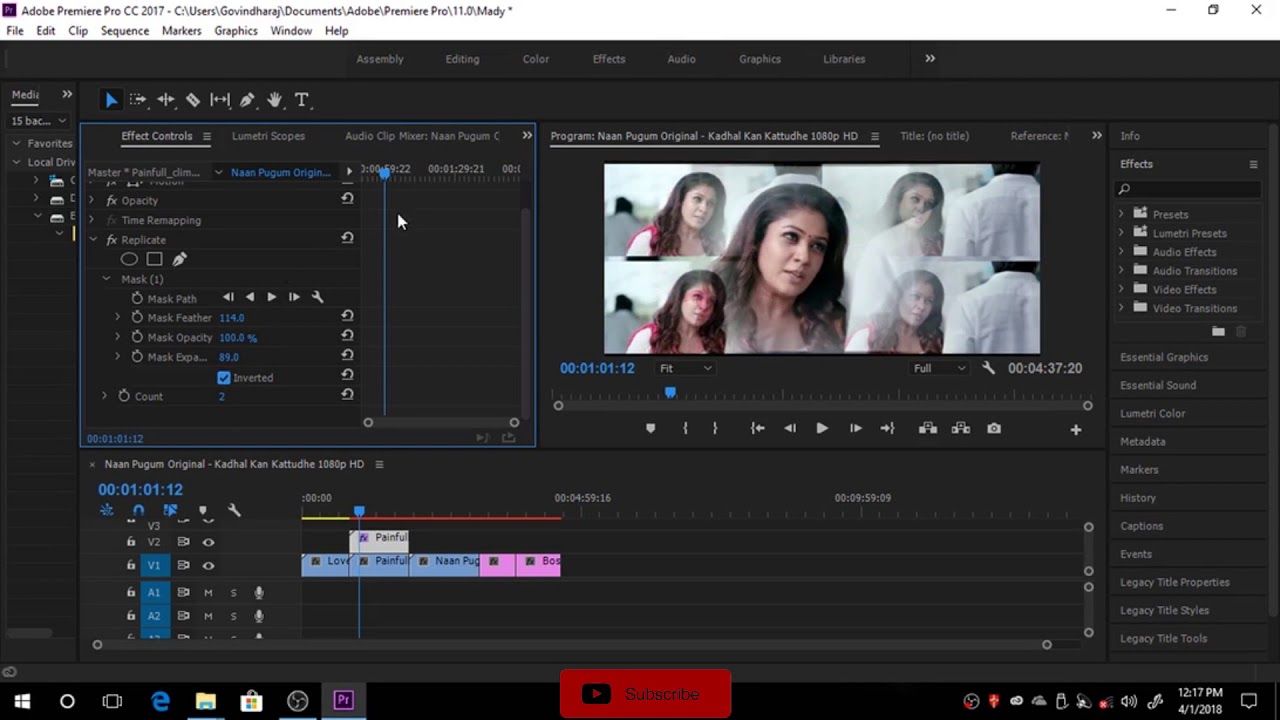Toggle animation stopwatch for Count

coord(124,396)
